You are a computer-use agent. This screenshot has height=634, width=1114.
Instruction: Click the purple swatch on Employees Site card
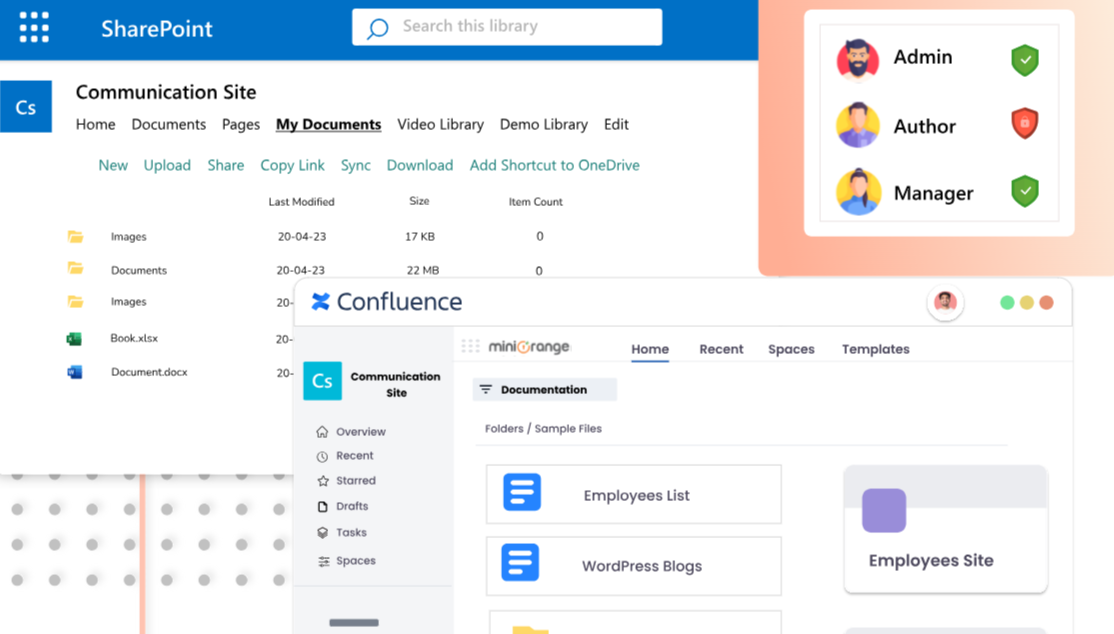coord(884,510)
